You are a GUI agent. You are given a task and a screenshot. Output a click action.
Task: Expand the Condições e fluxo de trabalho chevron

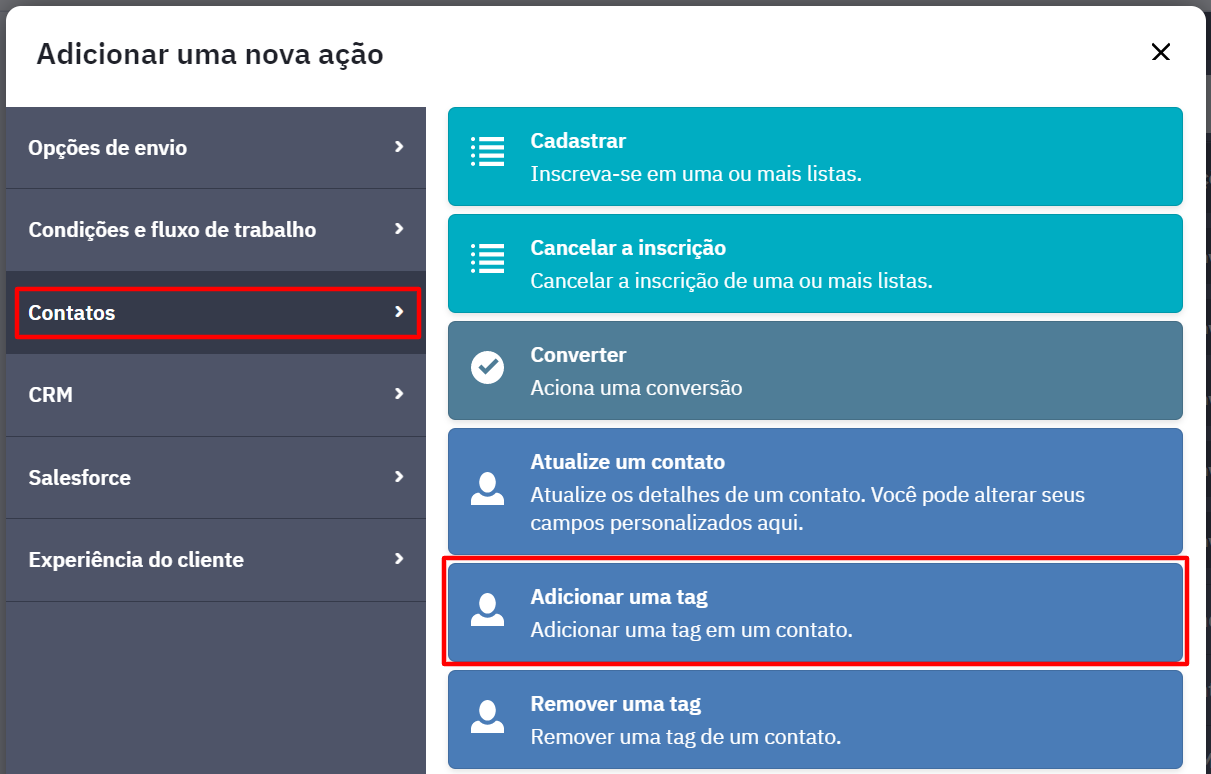(x=399, y=229)
